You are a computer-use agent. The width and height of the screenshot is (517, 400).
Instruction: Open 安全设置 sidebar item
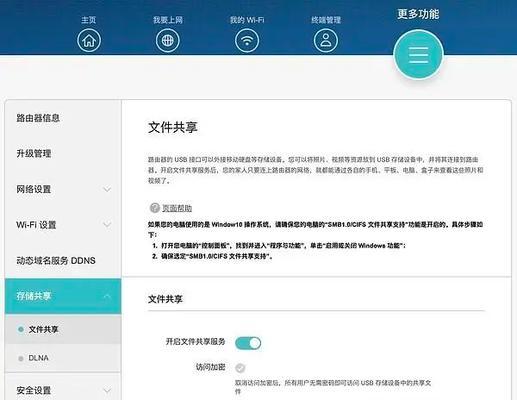[x=63, y=390]
